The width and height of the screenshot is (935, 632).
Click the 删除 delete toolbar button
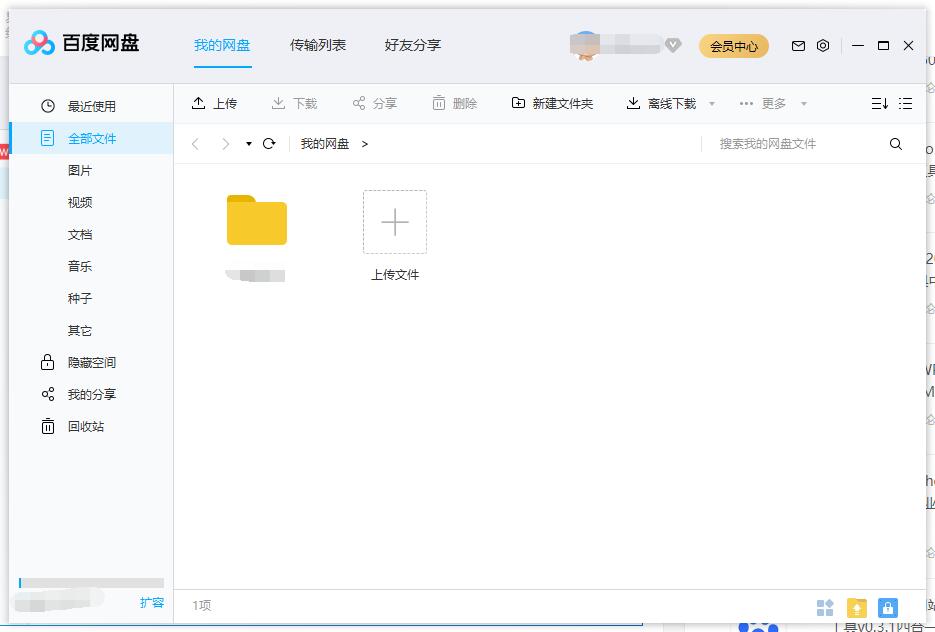click(x=454, y=103)
